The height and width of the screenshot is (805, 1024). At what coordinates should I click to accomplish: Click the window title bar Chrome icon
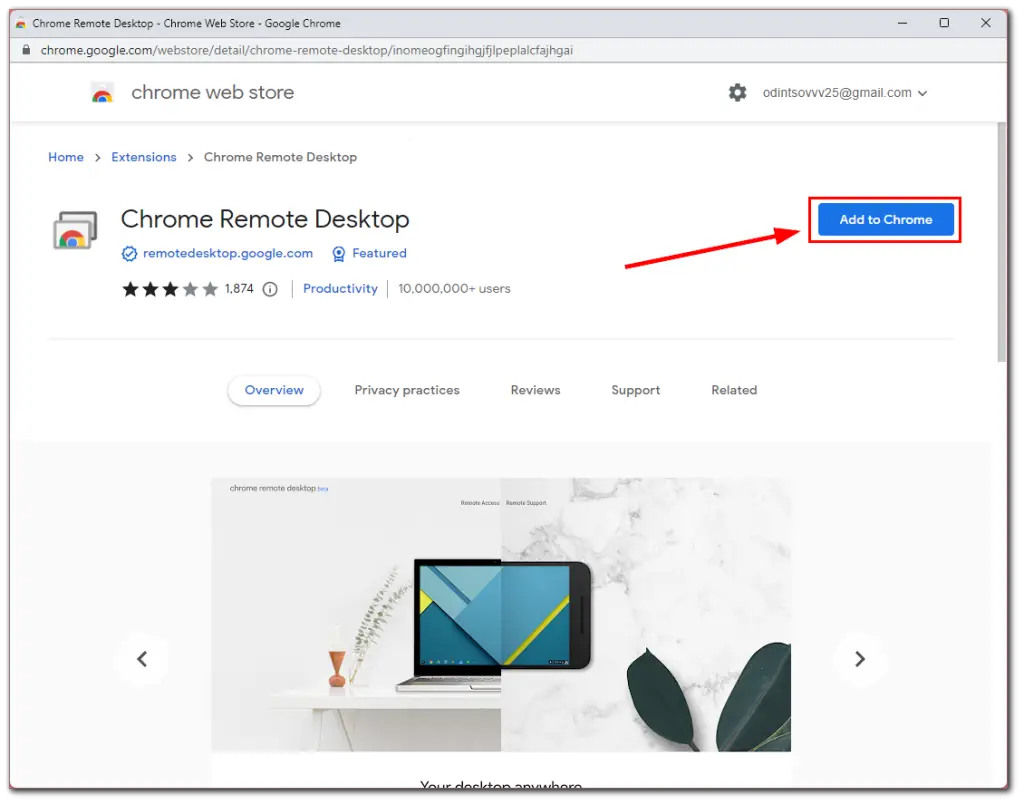click(21, 24)
